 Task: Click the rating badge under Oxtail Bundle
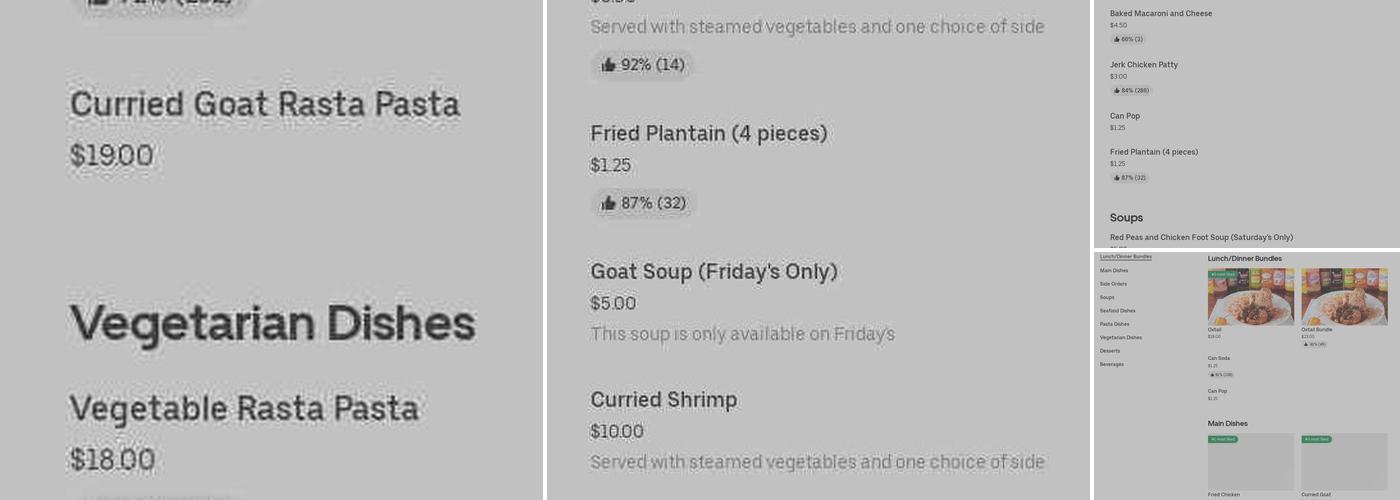pyautogui.click(x=1315, y=344)
